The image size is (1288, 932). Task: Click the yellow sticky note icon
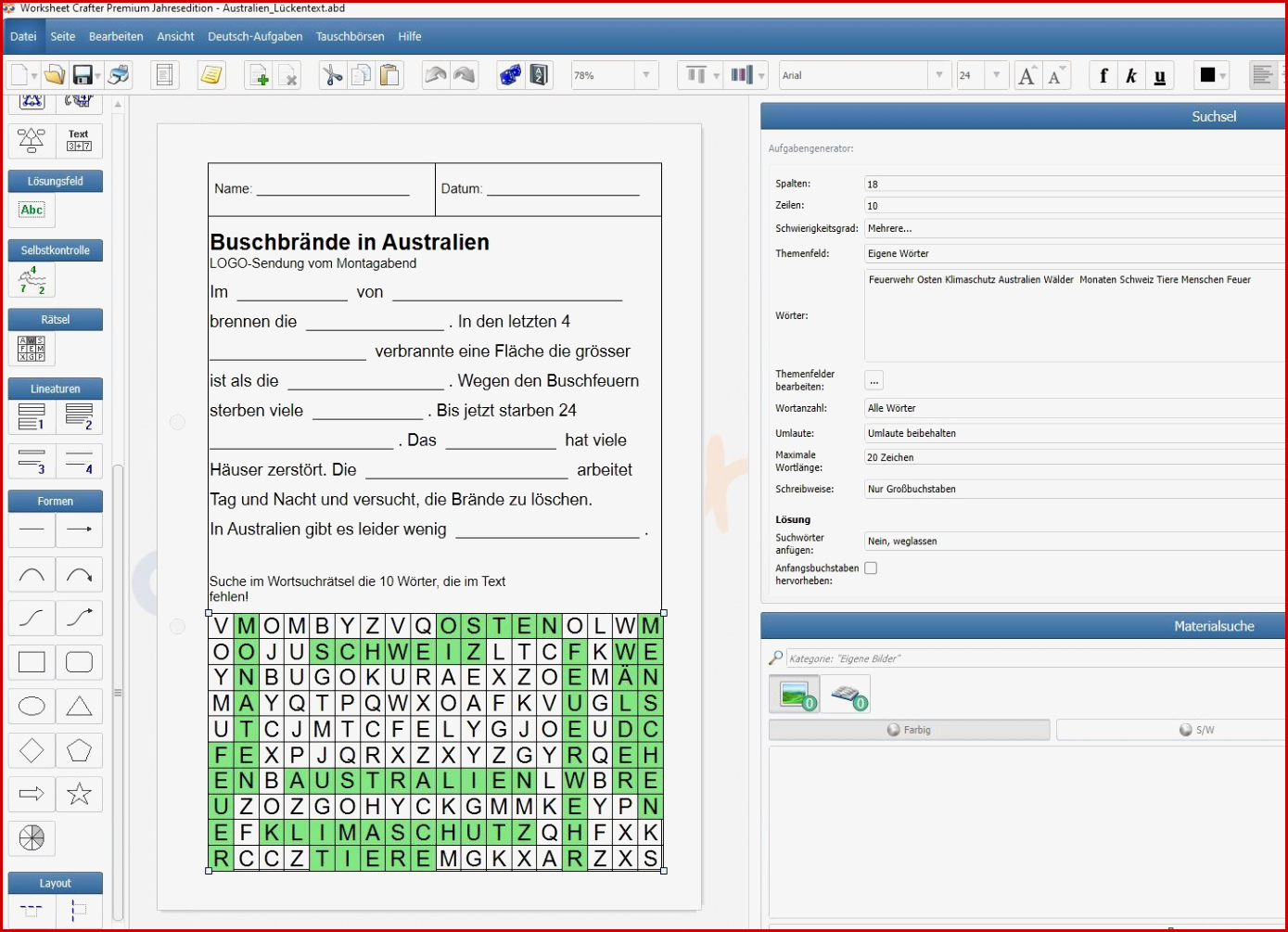pyautogui.click(x=211, y=75)
